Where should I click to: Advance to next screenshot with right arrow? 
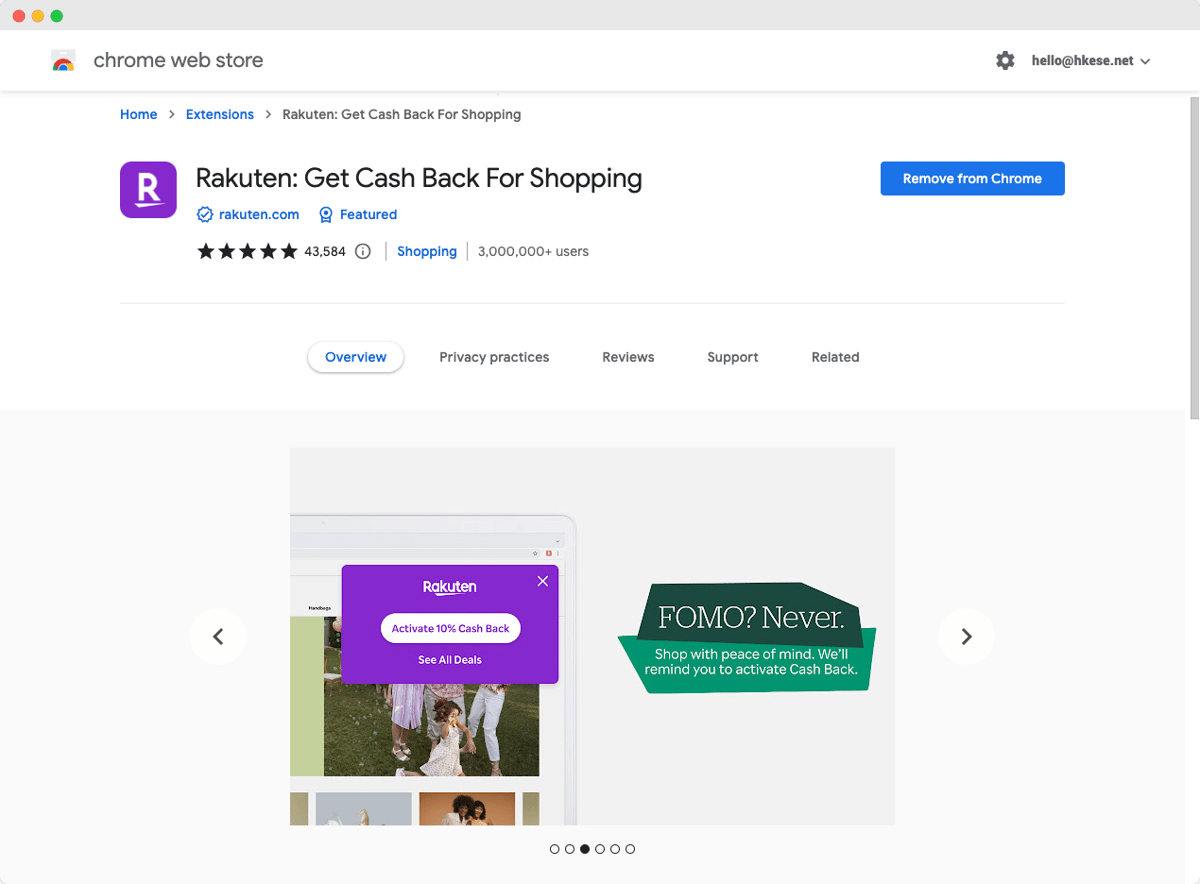click(966, 636)
